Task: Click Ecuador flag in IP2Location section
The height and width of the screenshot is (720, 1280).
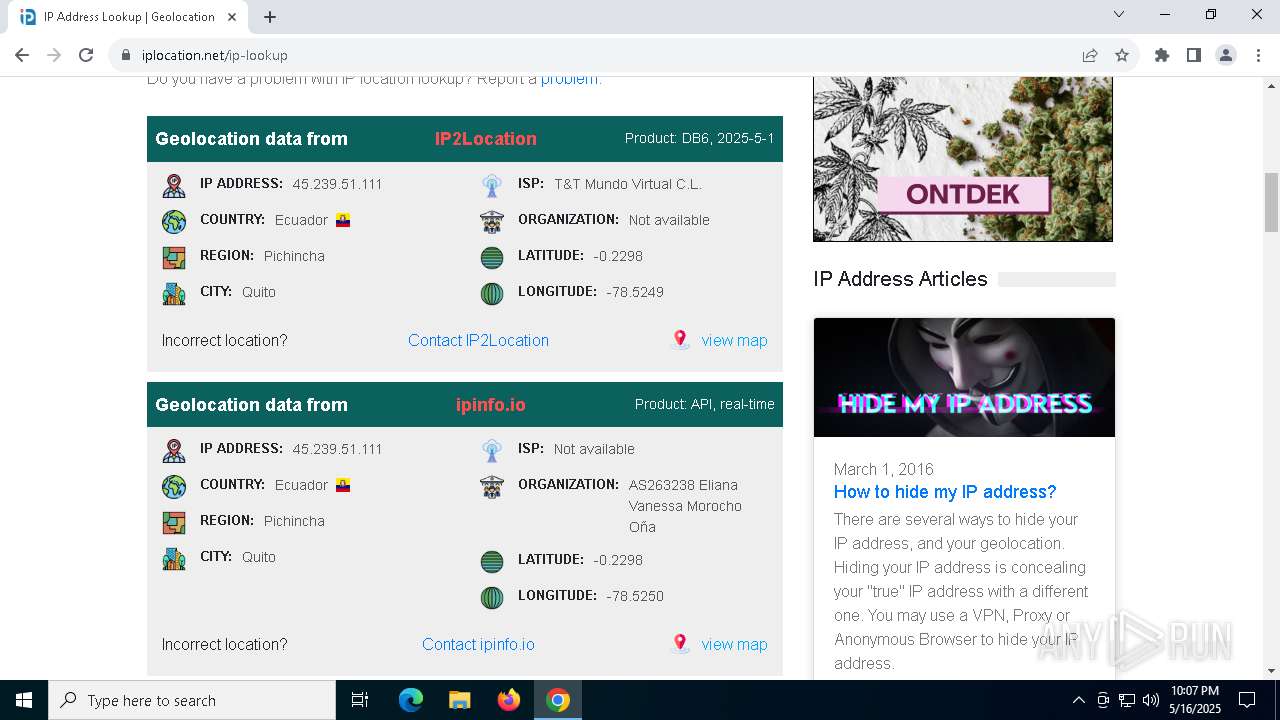Action: click(343, 220)
